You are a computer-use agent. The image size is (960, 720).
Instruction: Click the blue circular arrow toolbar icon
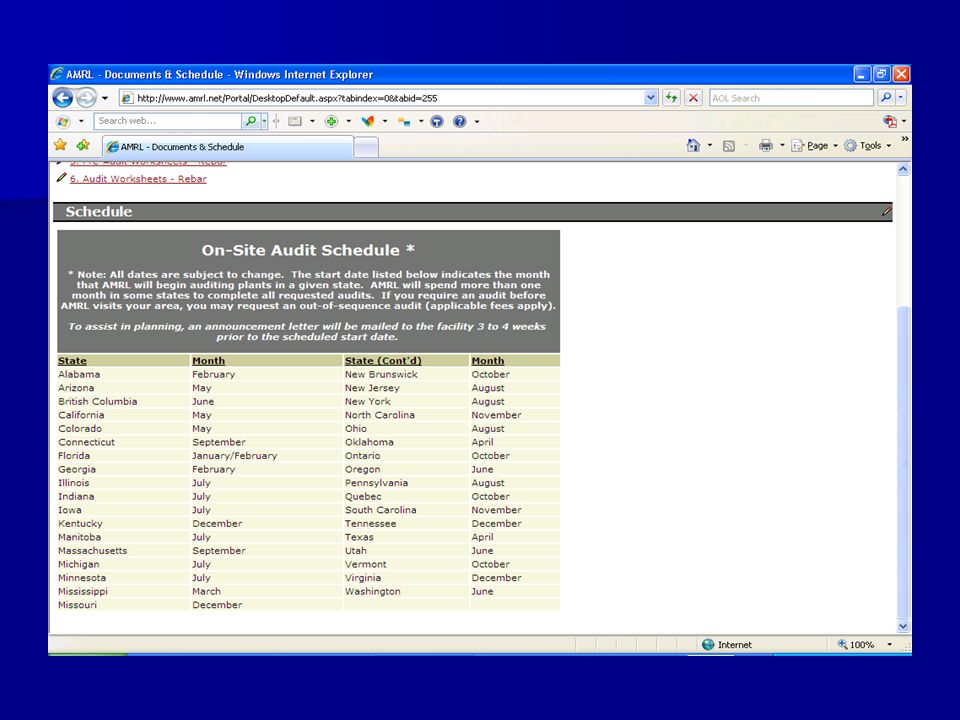point(437,121)
